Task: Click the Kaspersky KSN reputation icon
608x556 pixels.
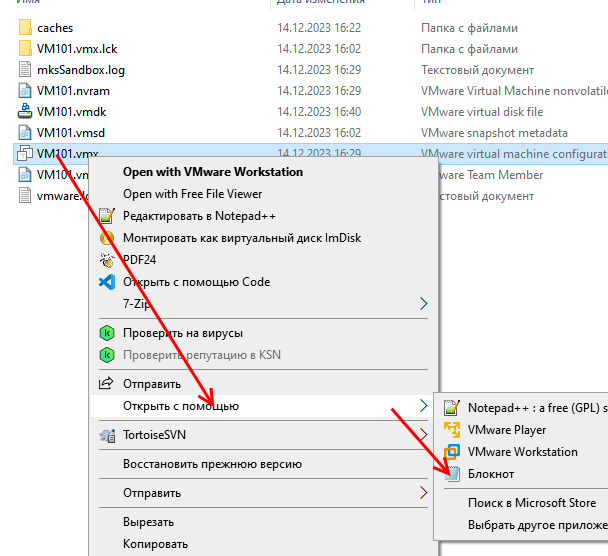Action: point(107,355)
